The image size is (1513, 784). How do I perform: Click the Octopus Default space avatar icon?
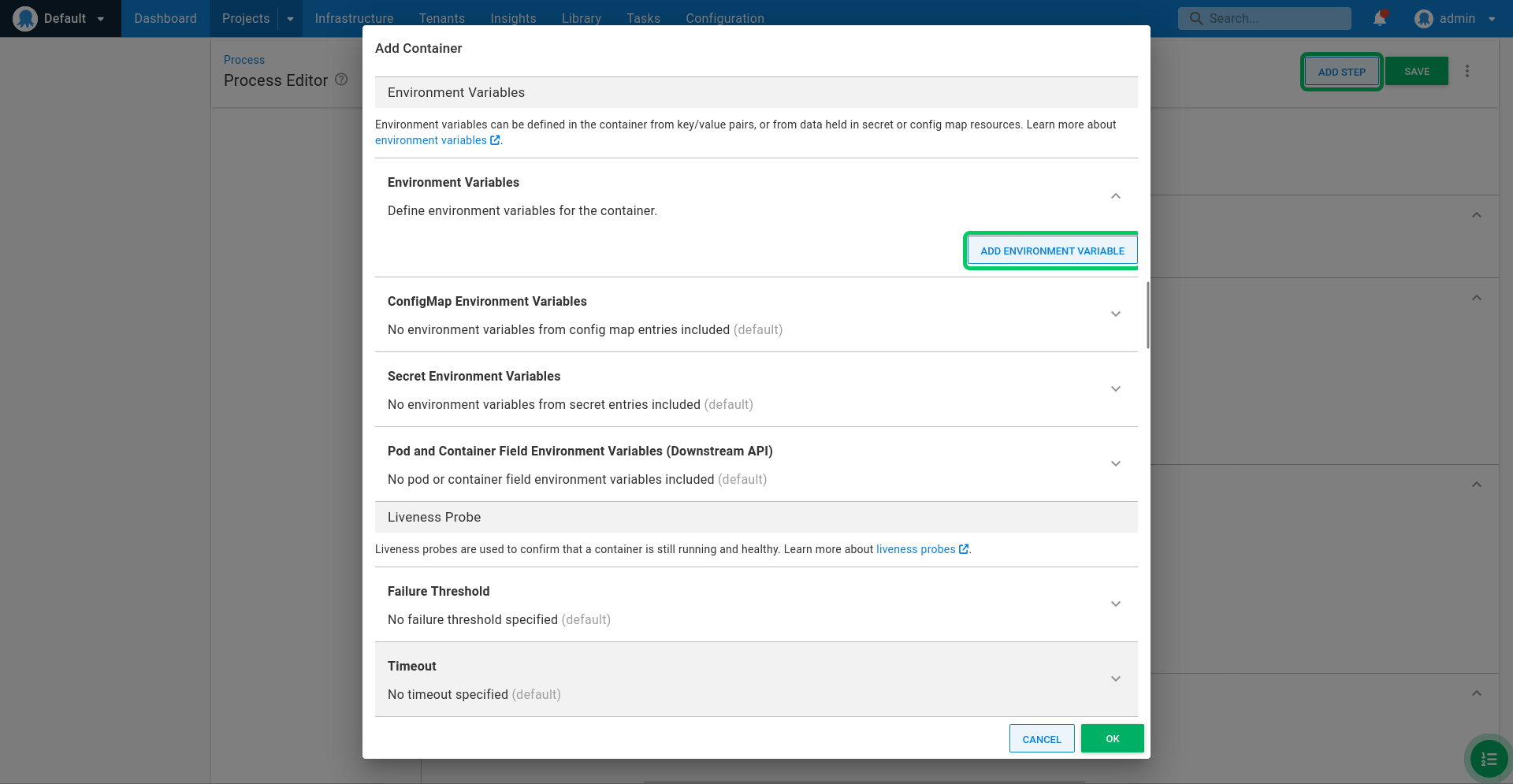[x=24, y=18]
